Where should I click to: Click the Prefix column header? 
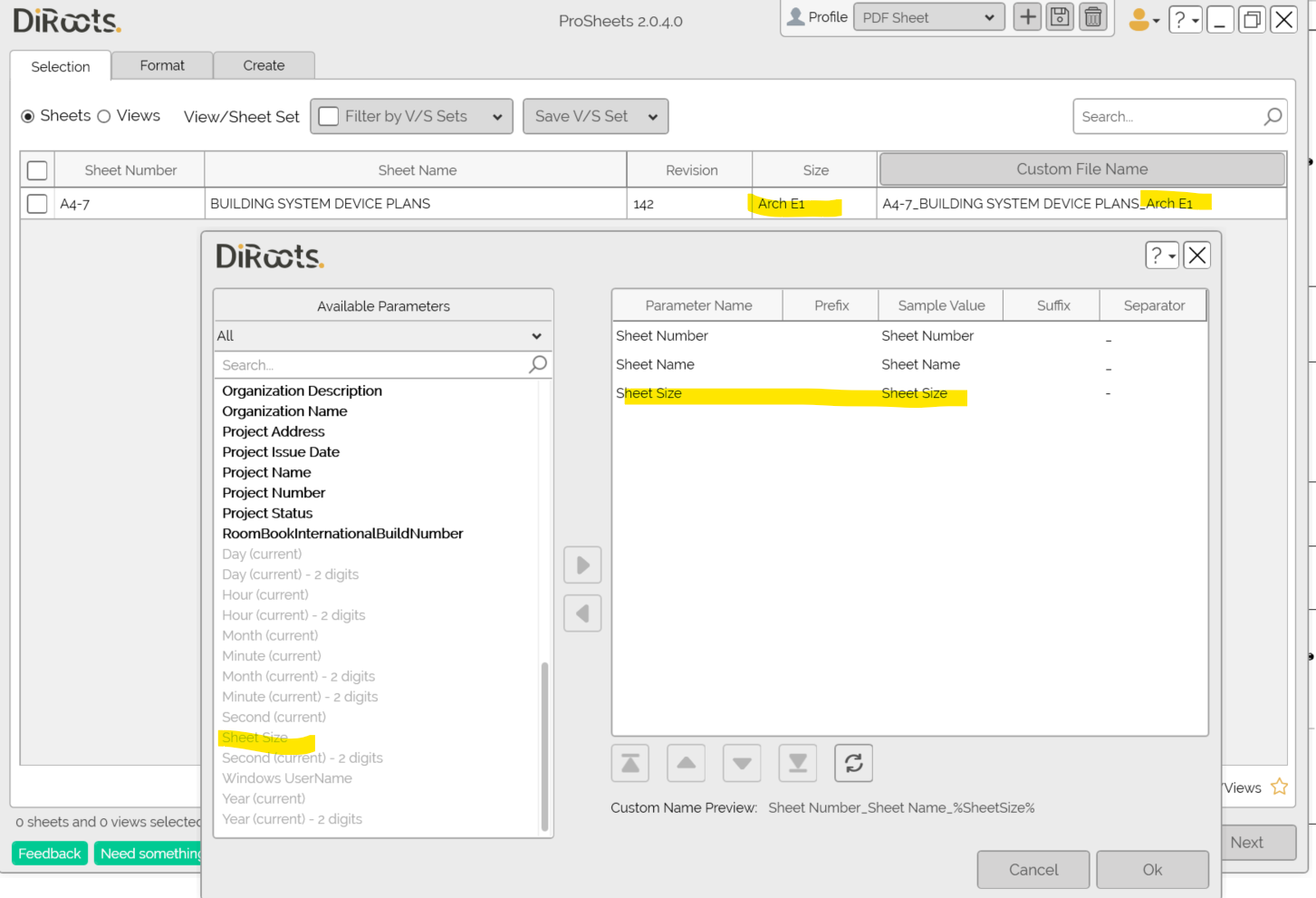[831, 305]
